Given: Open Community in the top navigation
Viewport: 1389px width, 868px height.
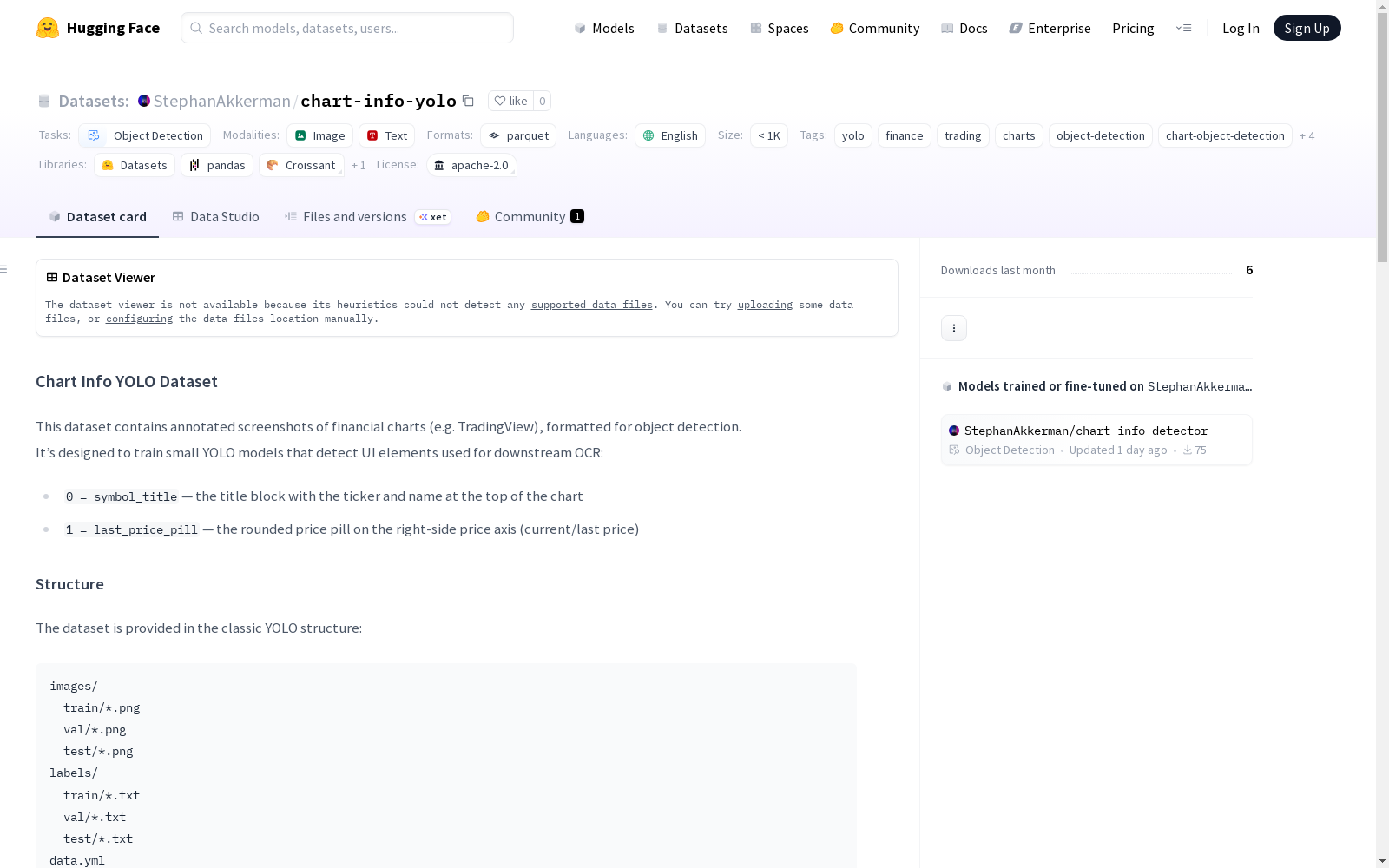Looking at the screenshot, I should click(874, 28).
